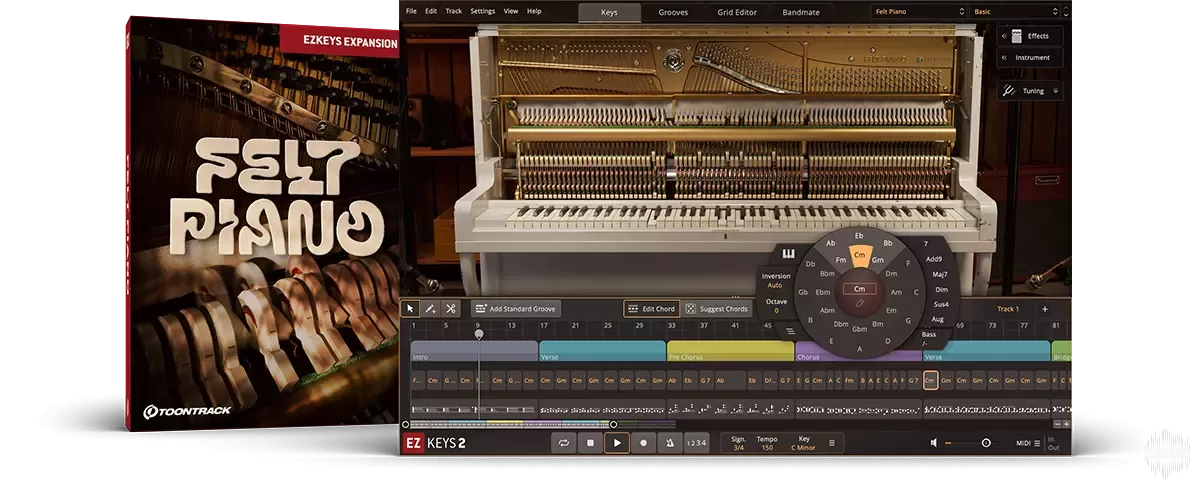Select the arrow pointer tool

click(x=410, y=309)
